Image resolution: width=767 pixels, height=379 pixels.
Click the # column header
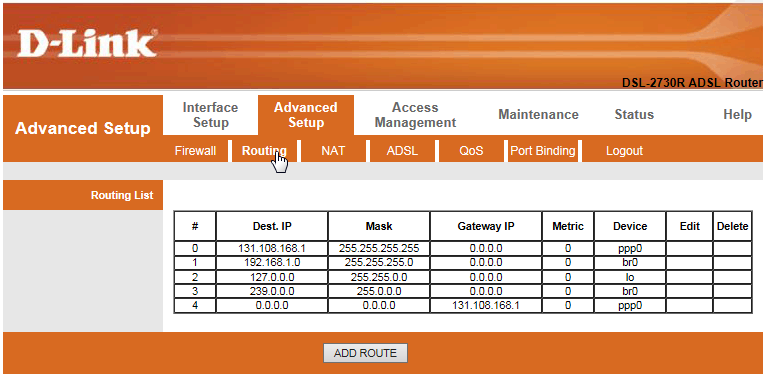[x=195, y=226]
